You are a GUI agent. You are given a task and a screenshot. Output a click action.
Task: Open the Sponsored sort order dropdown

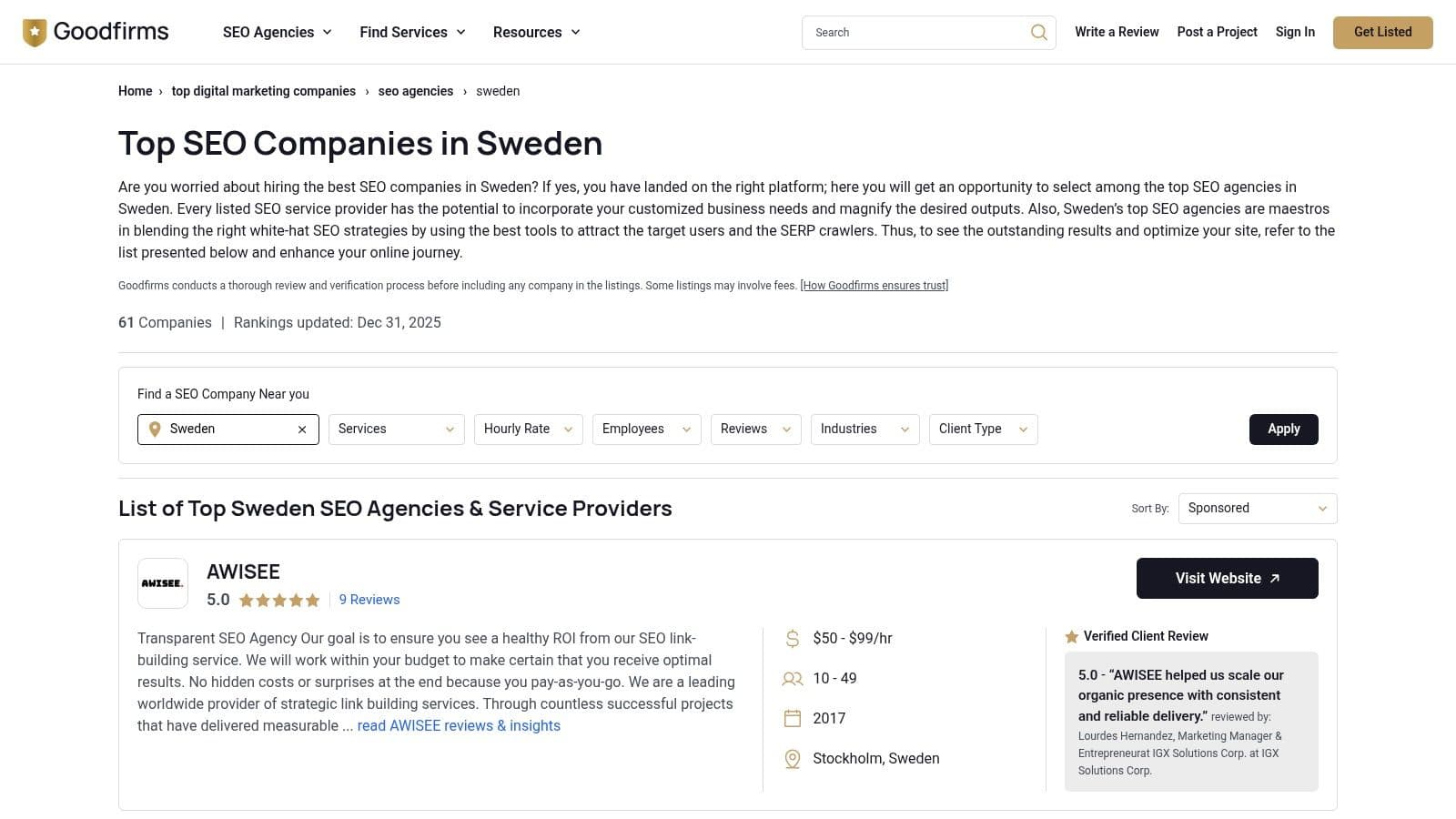[x=1257, y=508]
